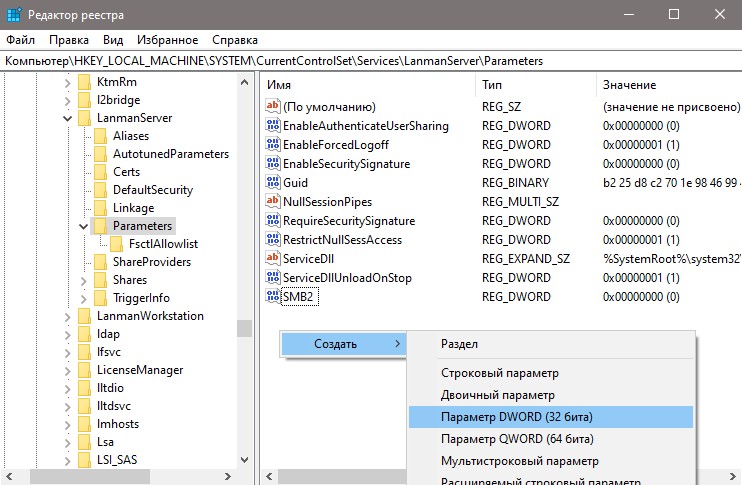This screenshot has height=485, width=742.
Task: Click the Certs folder icon
Action: (x=101, y=172)
